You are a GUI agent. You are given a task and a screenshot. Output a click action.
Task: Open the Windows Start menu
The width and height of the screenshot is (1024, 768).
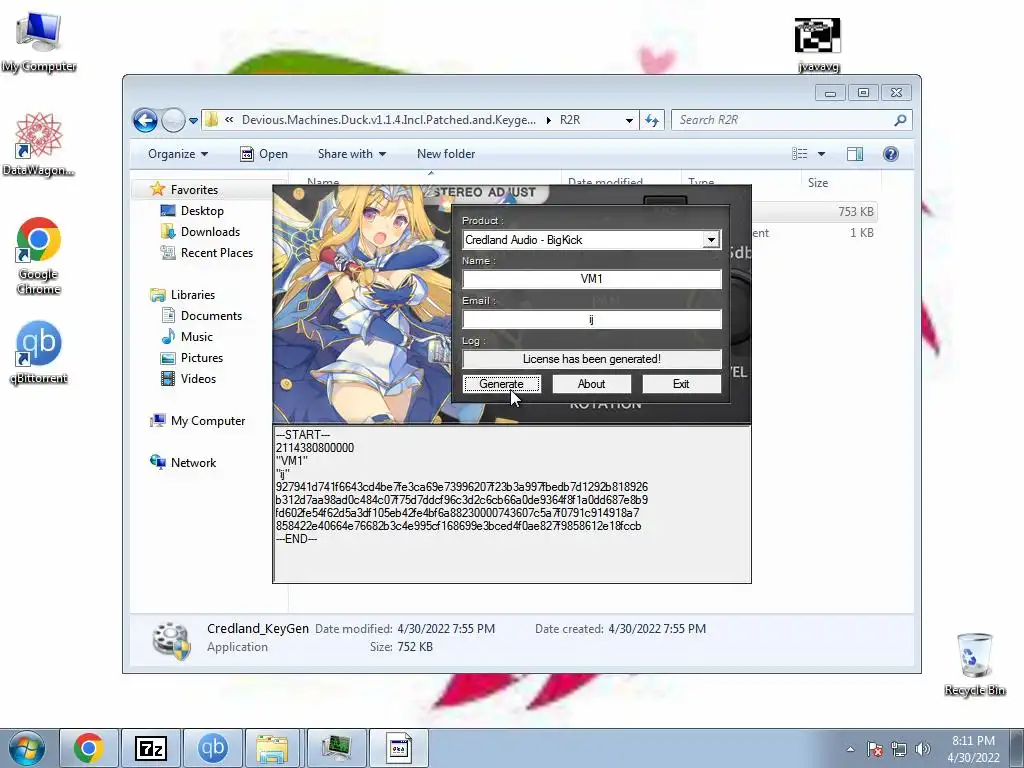[27, 748]
